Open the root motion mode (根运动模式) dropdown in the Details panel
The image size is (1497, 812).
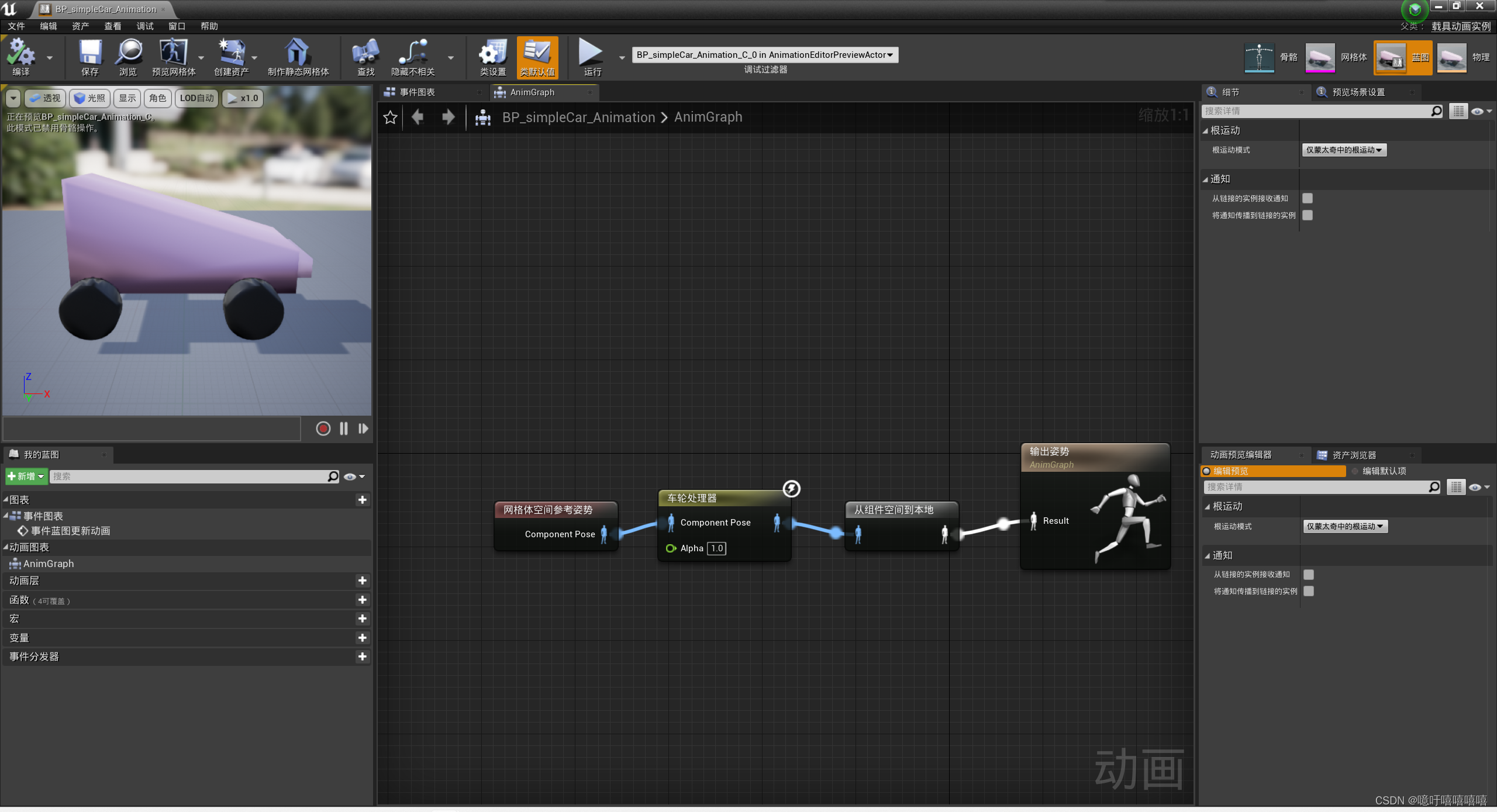(x=1344, y=150)
